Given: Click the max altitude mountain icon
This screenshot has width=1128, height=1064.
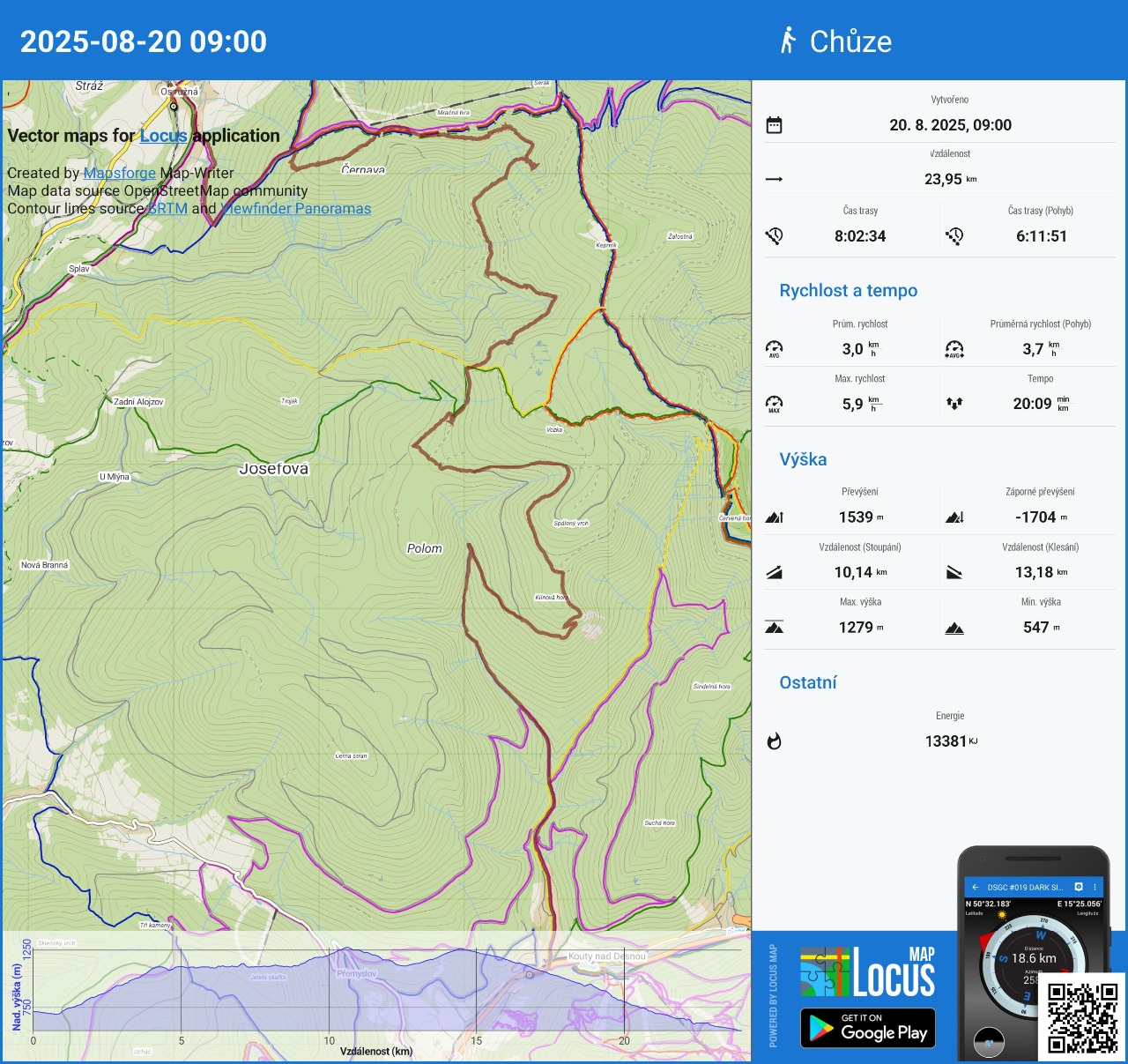Looking at the screenshot, I should [774, 628].
